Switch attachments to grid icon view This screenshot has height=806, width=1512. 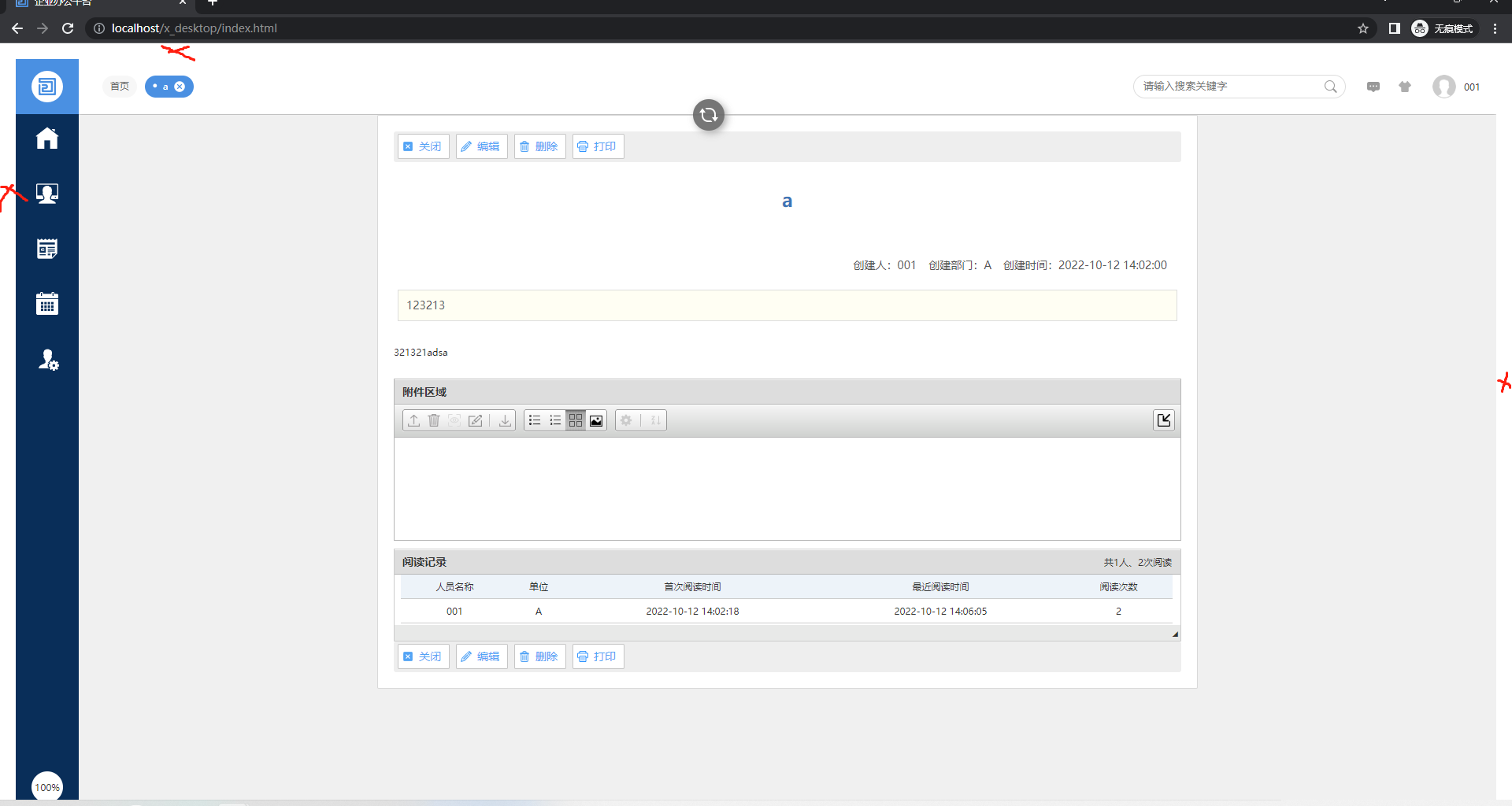576,420
